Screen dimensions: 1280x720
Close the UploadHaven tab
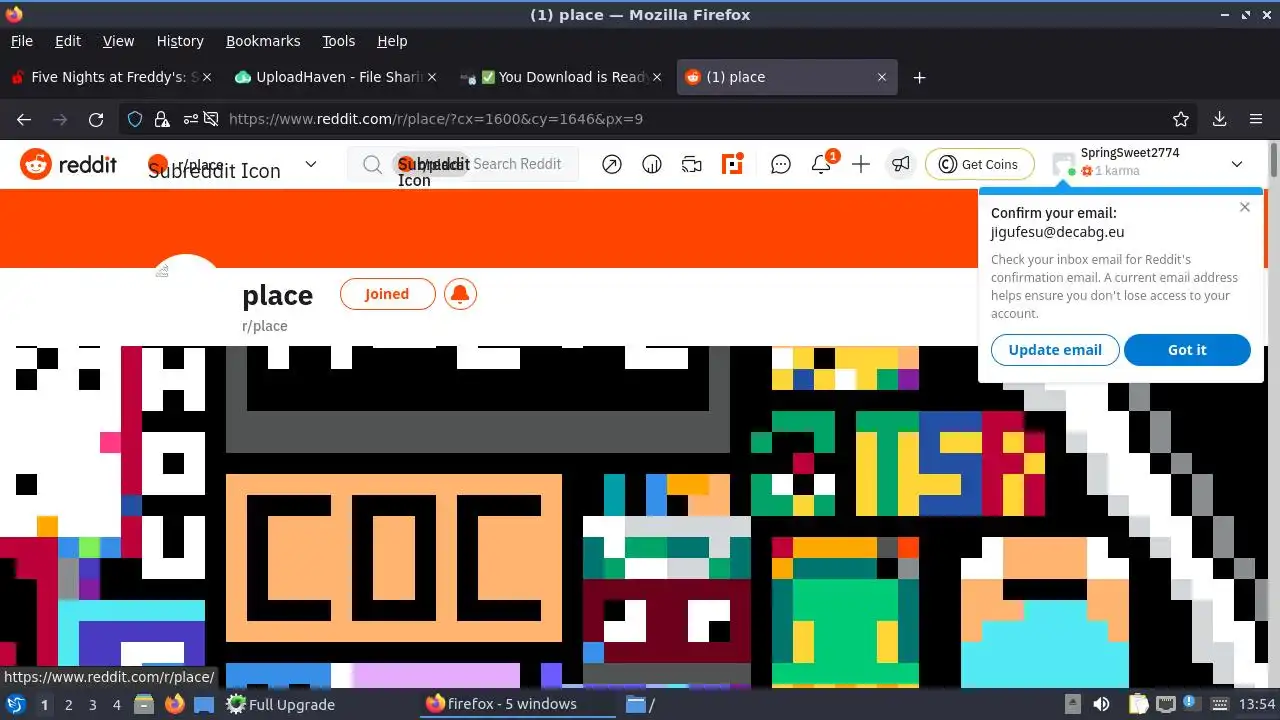point(432,77)
